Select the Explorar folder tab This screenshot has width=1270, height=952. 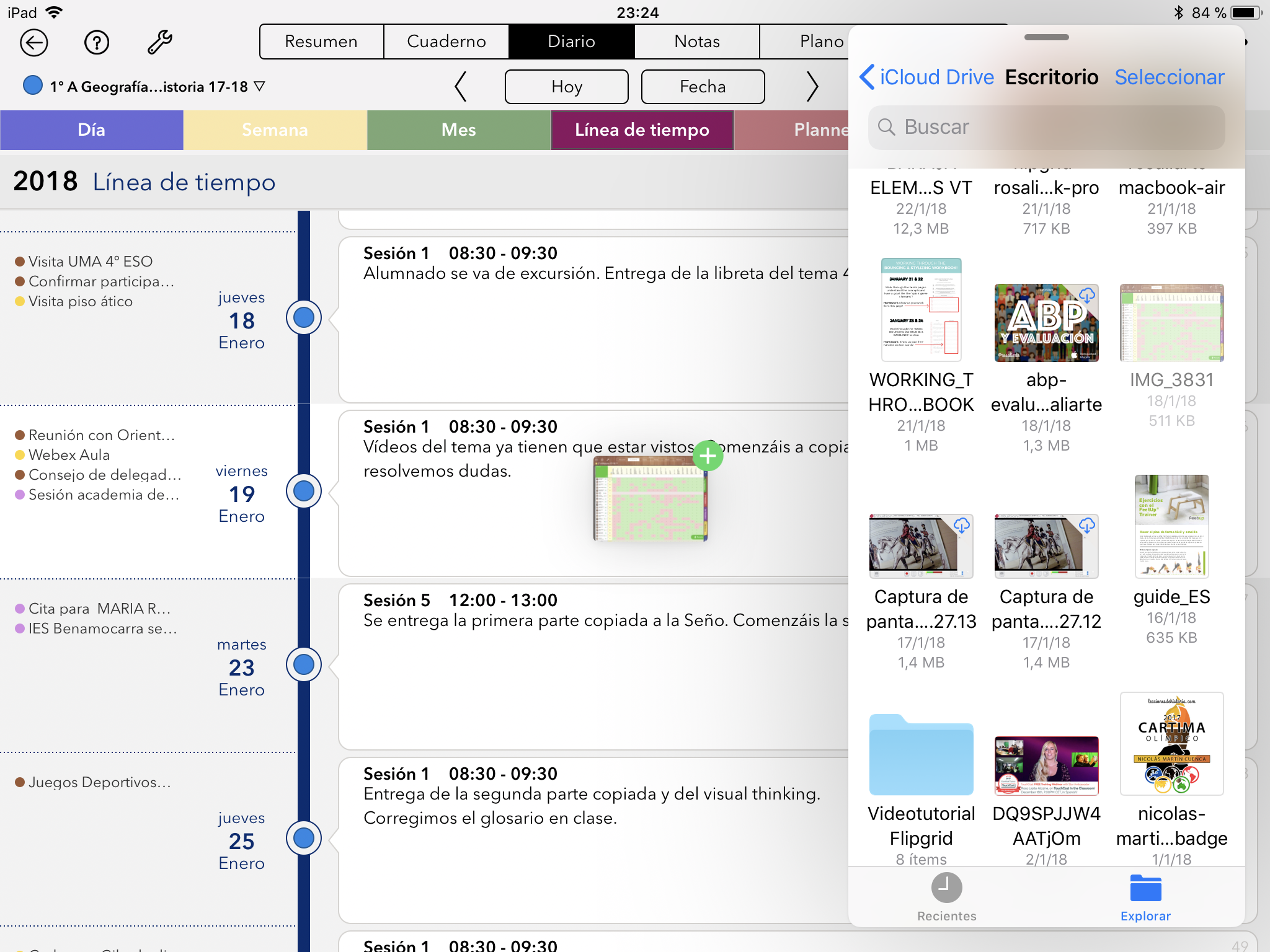(1145, 896)
